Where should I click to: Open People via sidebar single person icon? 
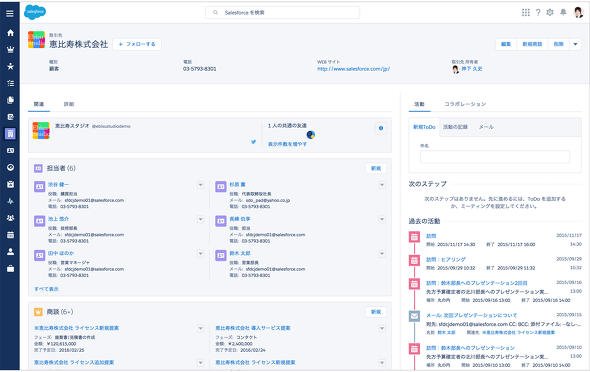tap(10, 252)
